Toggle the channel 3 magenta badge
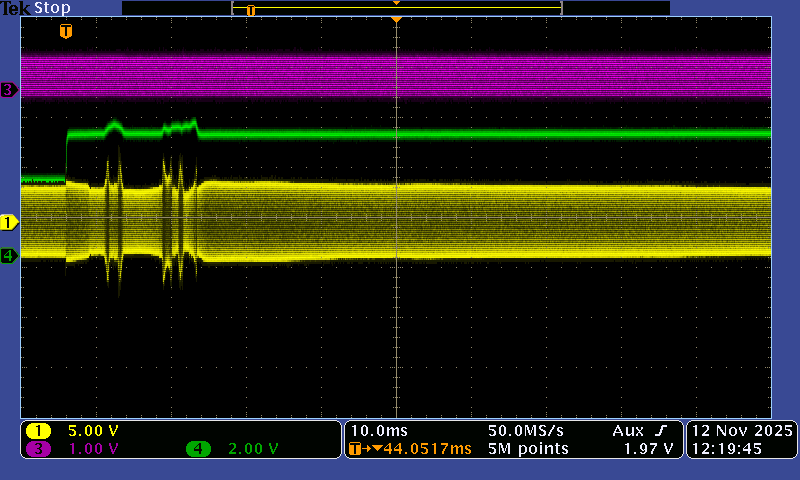 point(39,449)
